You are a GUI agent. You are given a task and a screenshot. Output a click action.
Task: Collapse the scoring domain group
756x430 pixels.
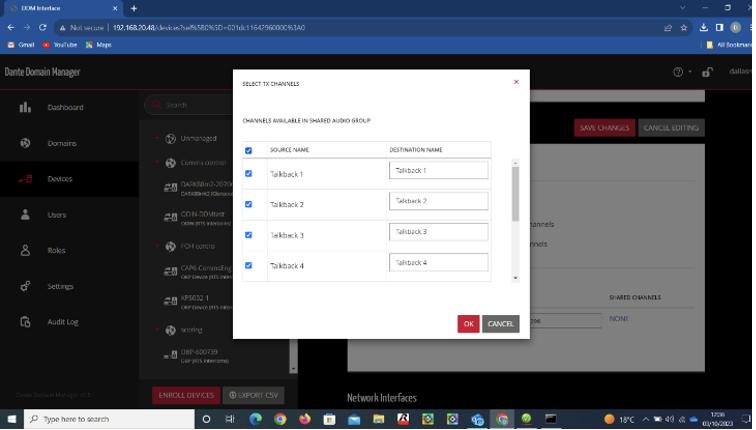click(x=157, y=330)
